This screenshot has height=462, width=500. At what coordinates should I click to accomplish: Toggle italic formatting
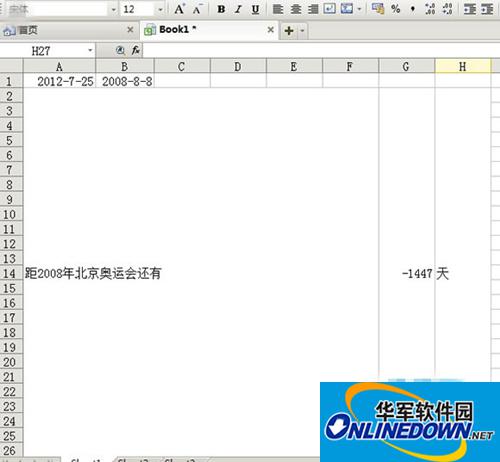238,9
